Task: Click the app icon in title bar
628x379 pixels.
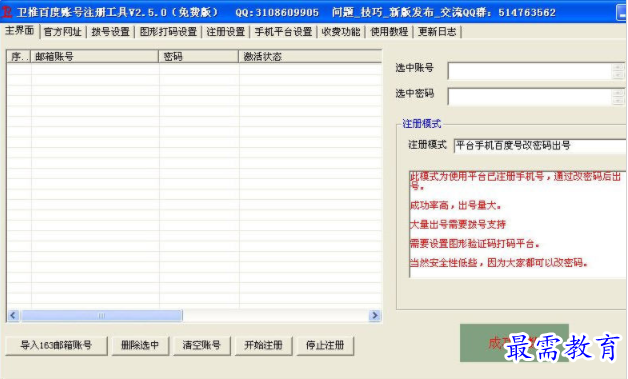Action: (6, 12)
